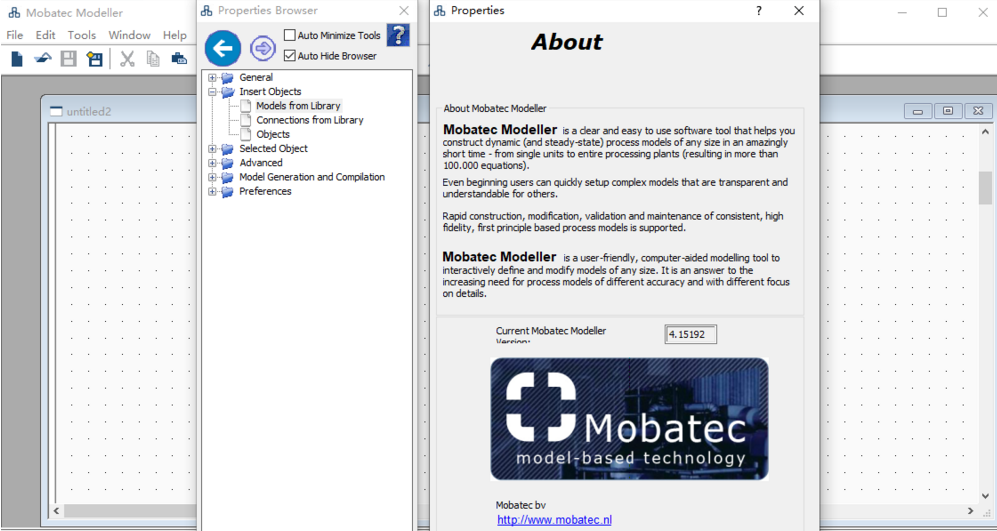997x531 pixels.
Task: Close the untitled2 child window
Action: (978, 111)
